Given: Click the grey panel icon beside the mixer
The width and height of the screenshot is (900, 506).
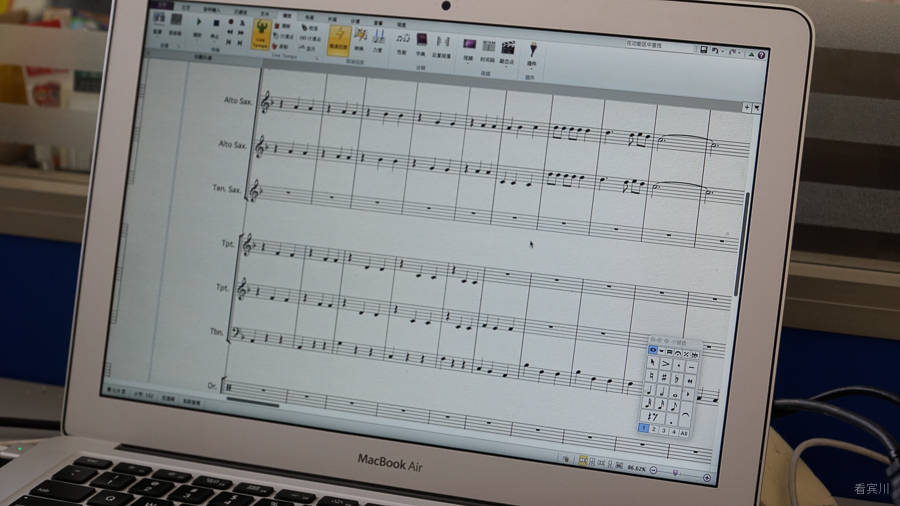Looking at the screenshot, I should point(176,19).
